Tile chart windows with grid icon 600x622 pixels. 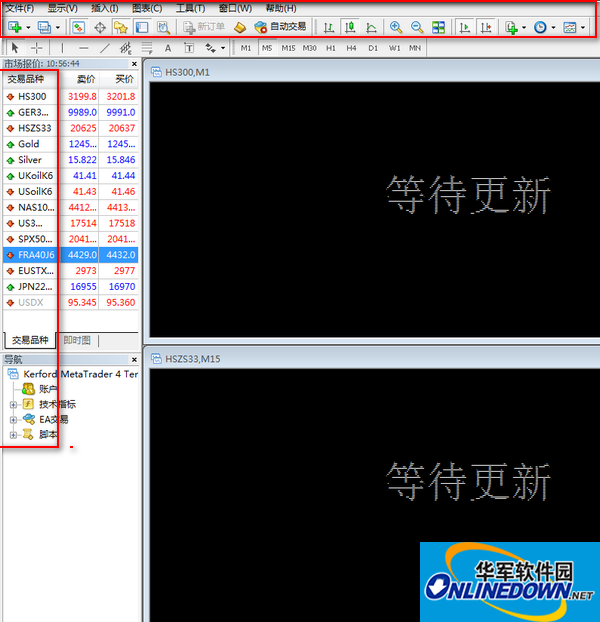(x=438, y=27)
